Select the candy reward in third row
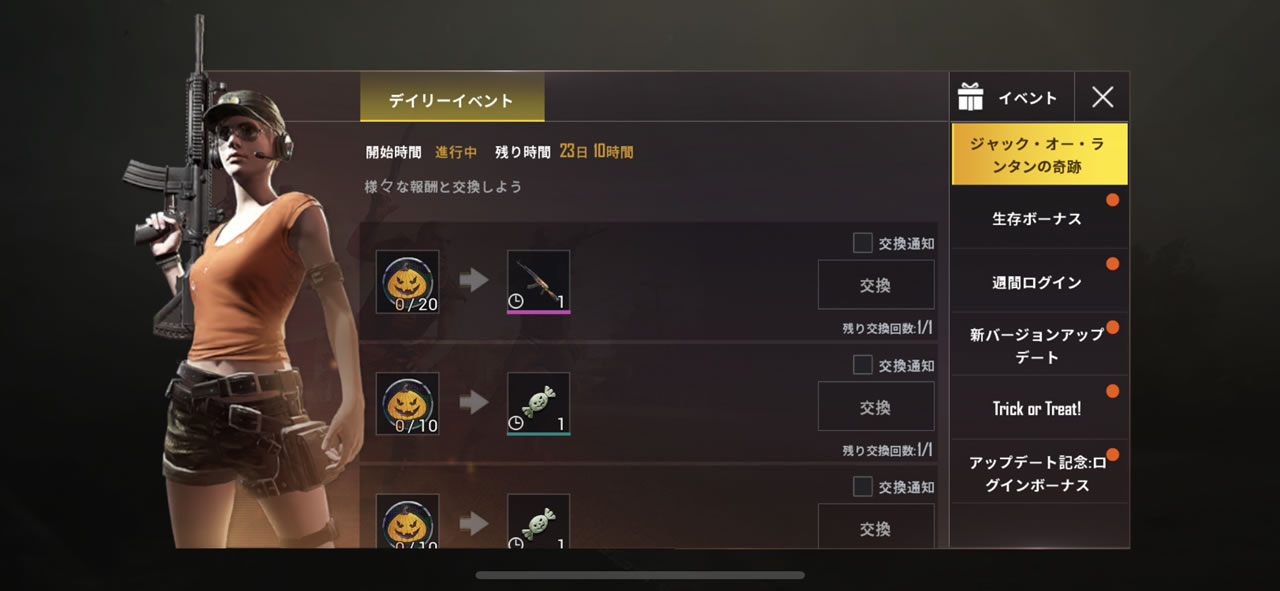Image resolution: width=1280 pixels, height=591 pixels. click(x=538, y=521)
